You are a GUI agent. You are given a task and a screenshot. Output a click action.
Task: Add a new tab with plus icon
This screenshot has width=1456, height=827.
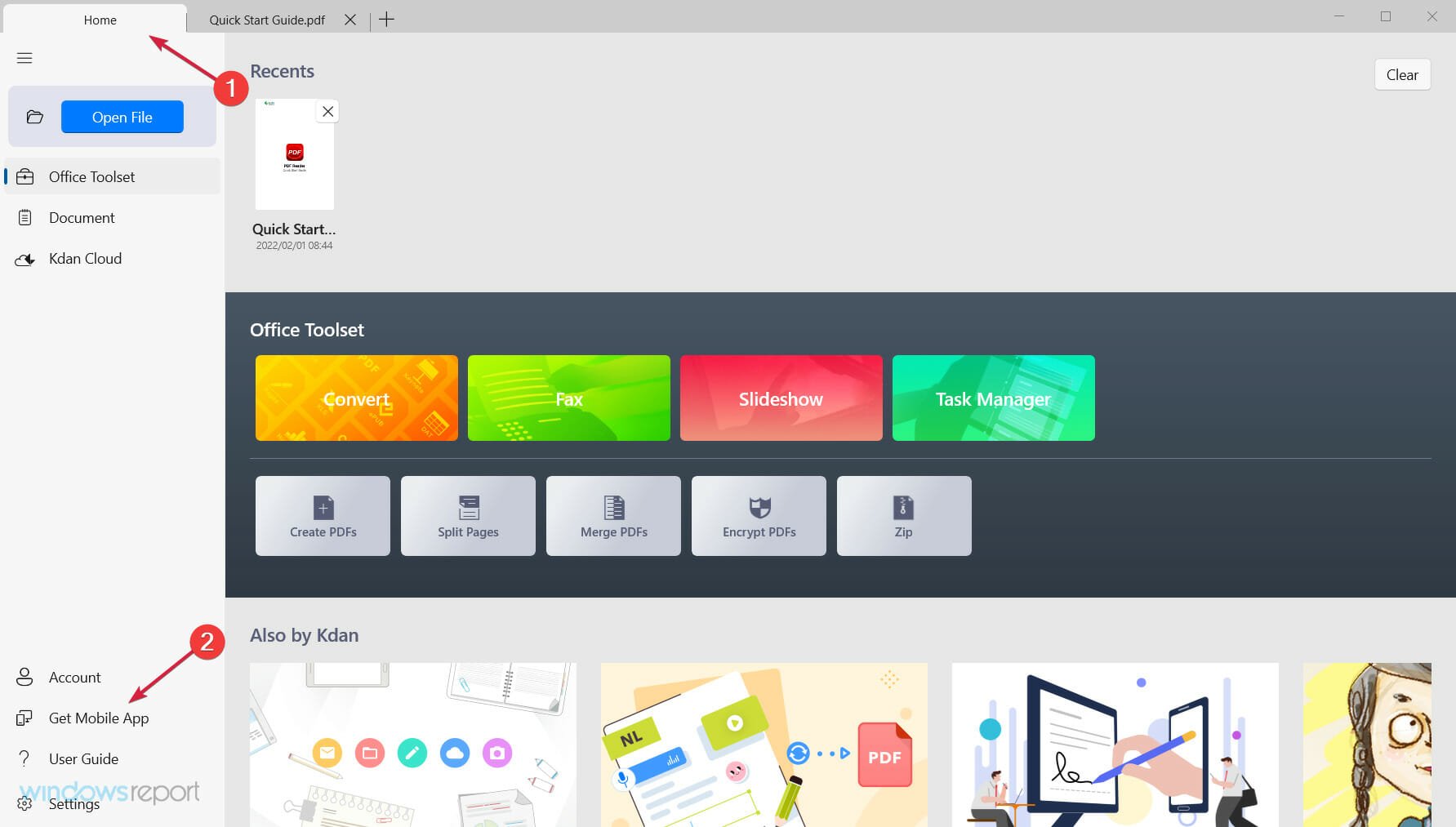[x=387, y=20]
